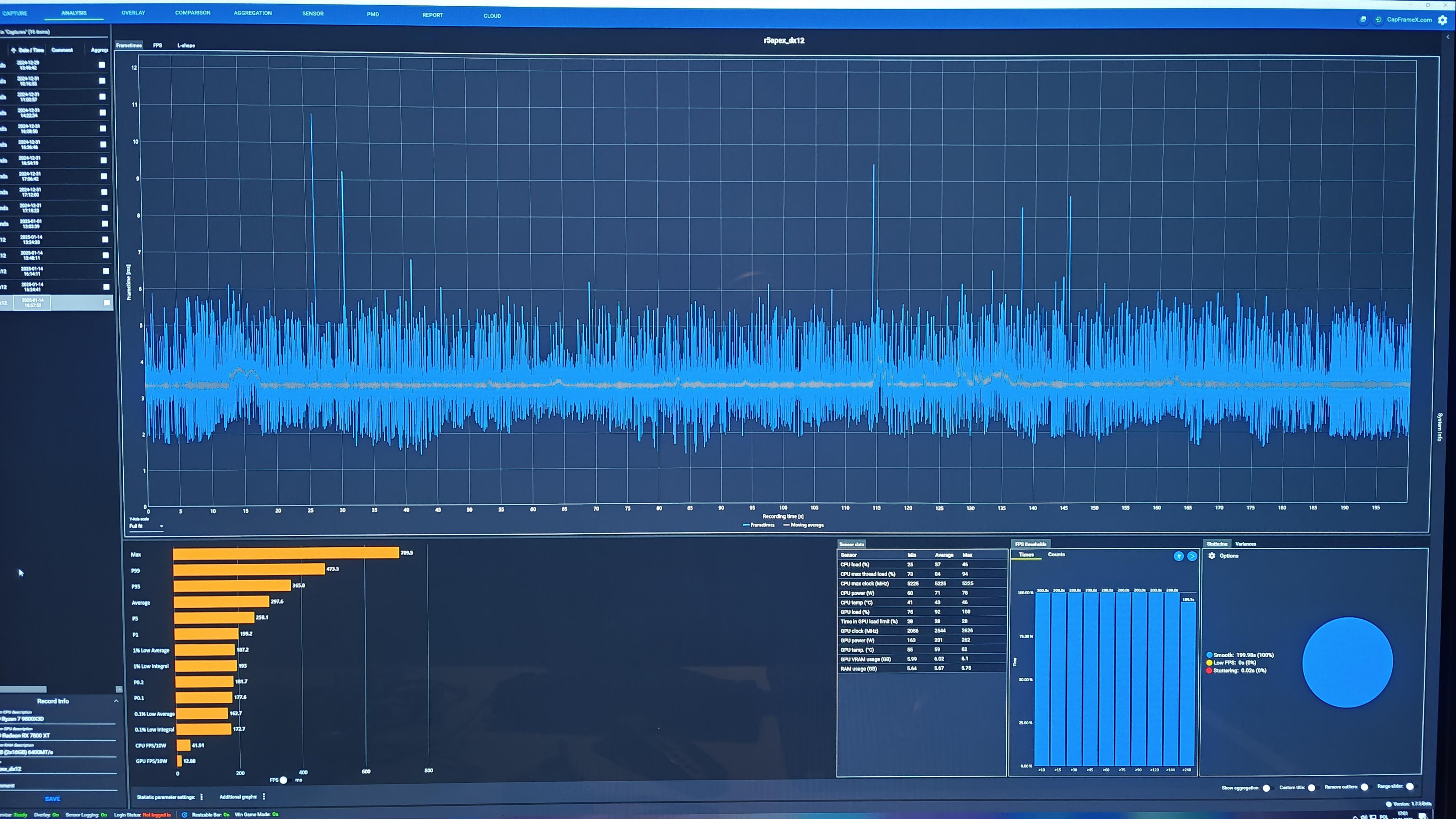Open the Y-axis scale Full fit dropdown
Screen dimensions: 1456x819
point(146,526)
